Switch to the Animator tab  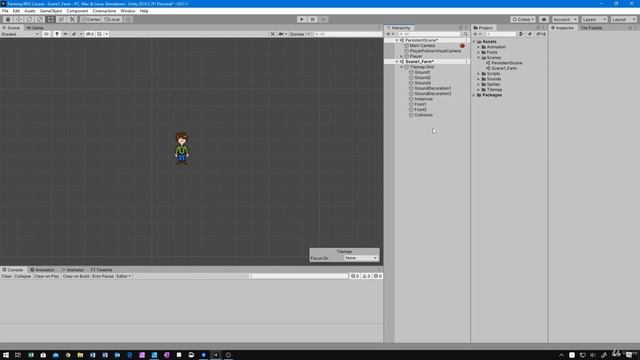coord(73,270)
